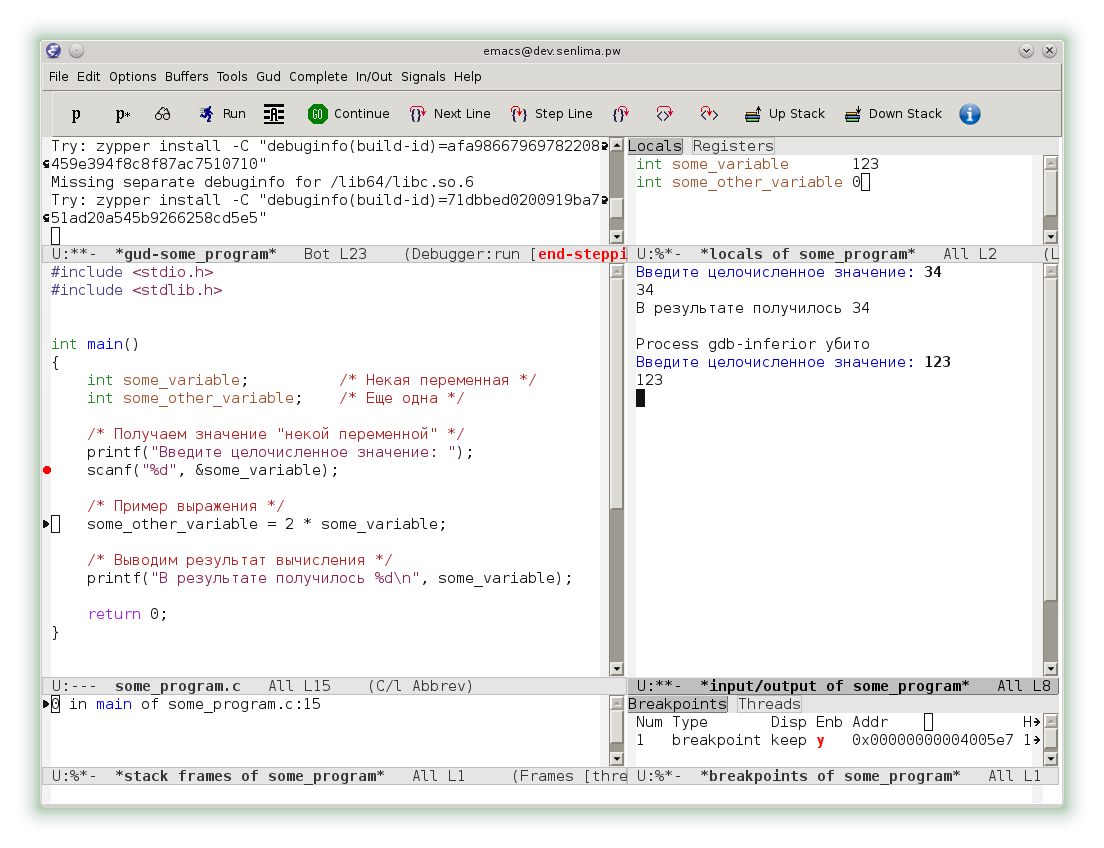Toggle the disassembly view icon next to Run
1104x848 pixels.
274,114
